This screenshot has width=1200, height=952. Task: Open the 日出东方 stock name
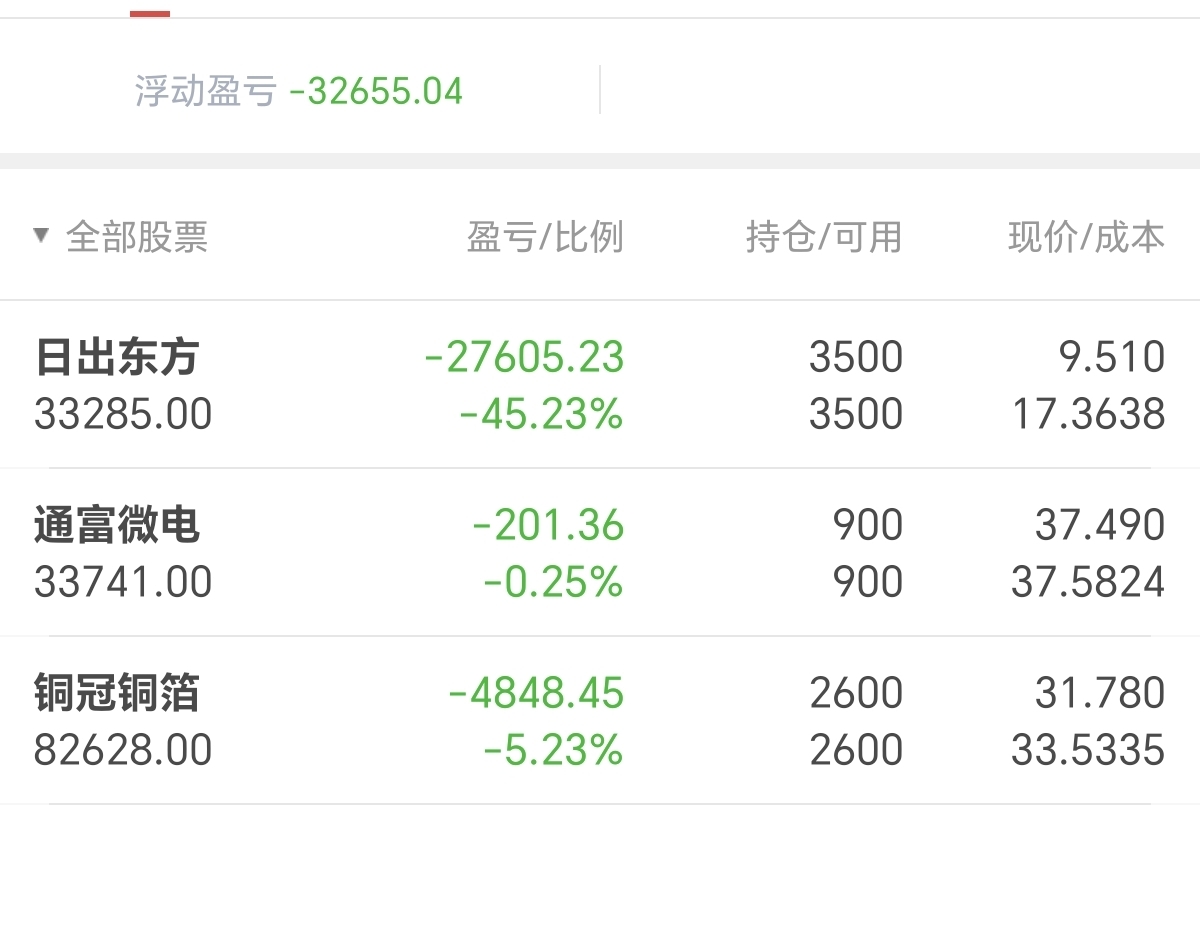117,357
